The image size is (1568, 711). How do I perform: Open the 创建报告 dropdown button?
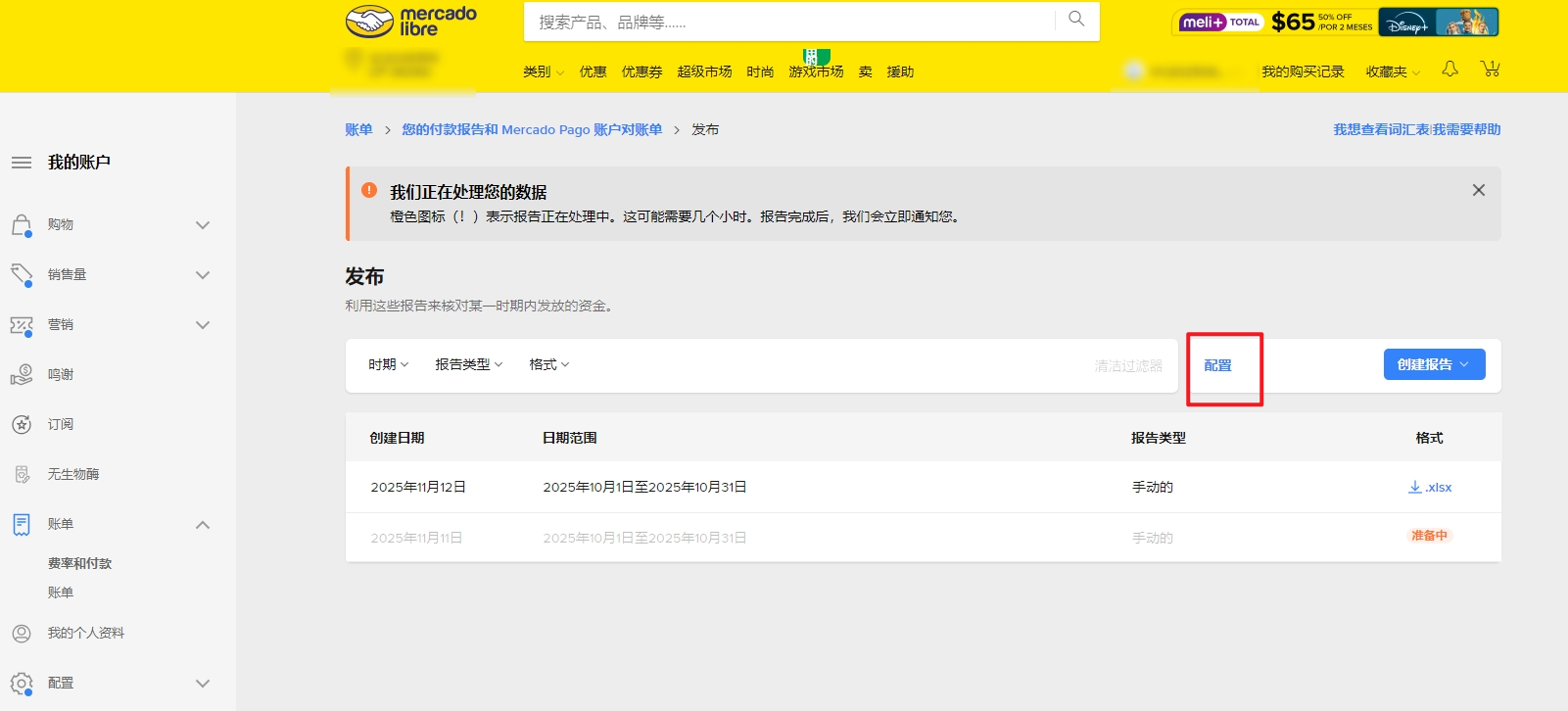[1433, 364]
